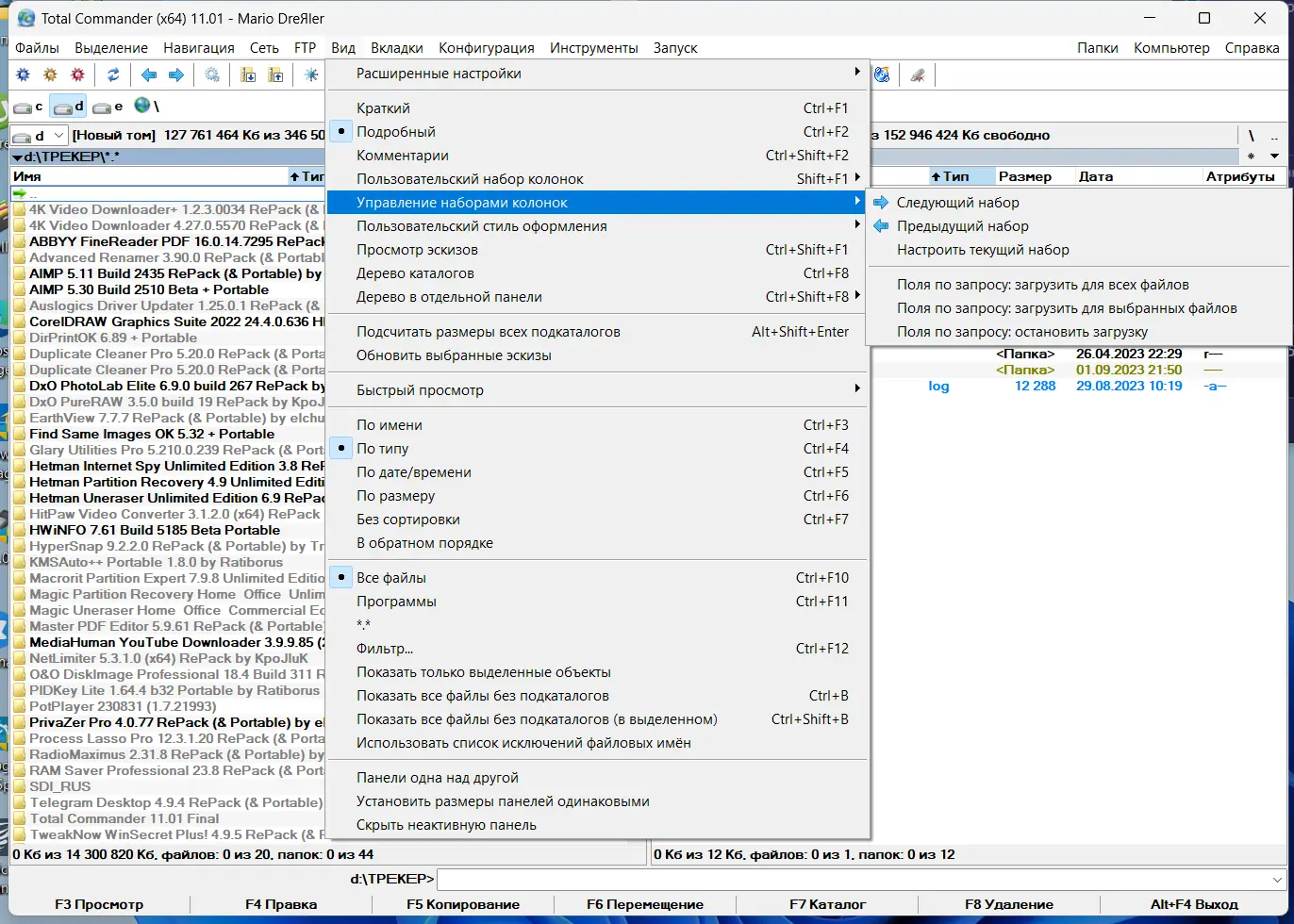This screenshot has width=1294, height=924.
Task: Expand Быстрый просмотр submenu
Action: click(x=596, y=390)
